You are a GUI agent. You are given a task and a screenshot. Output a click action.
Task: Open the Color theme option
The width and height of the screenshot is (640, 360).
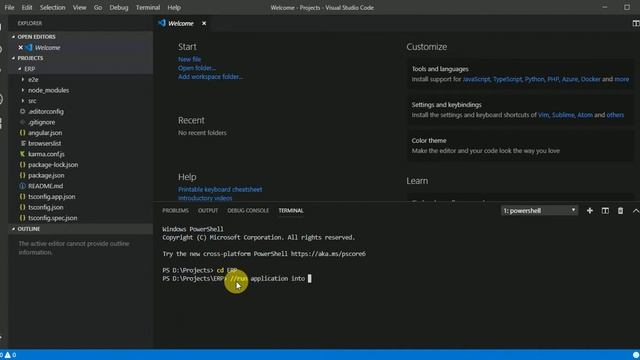[x=520, y=145]
